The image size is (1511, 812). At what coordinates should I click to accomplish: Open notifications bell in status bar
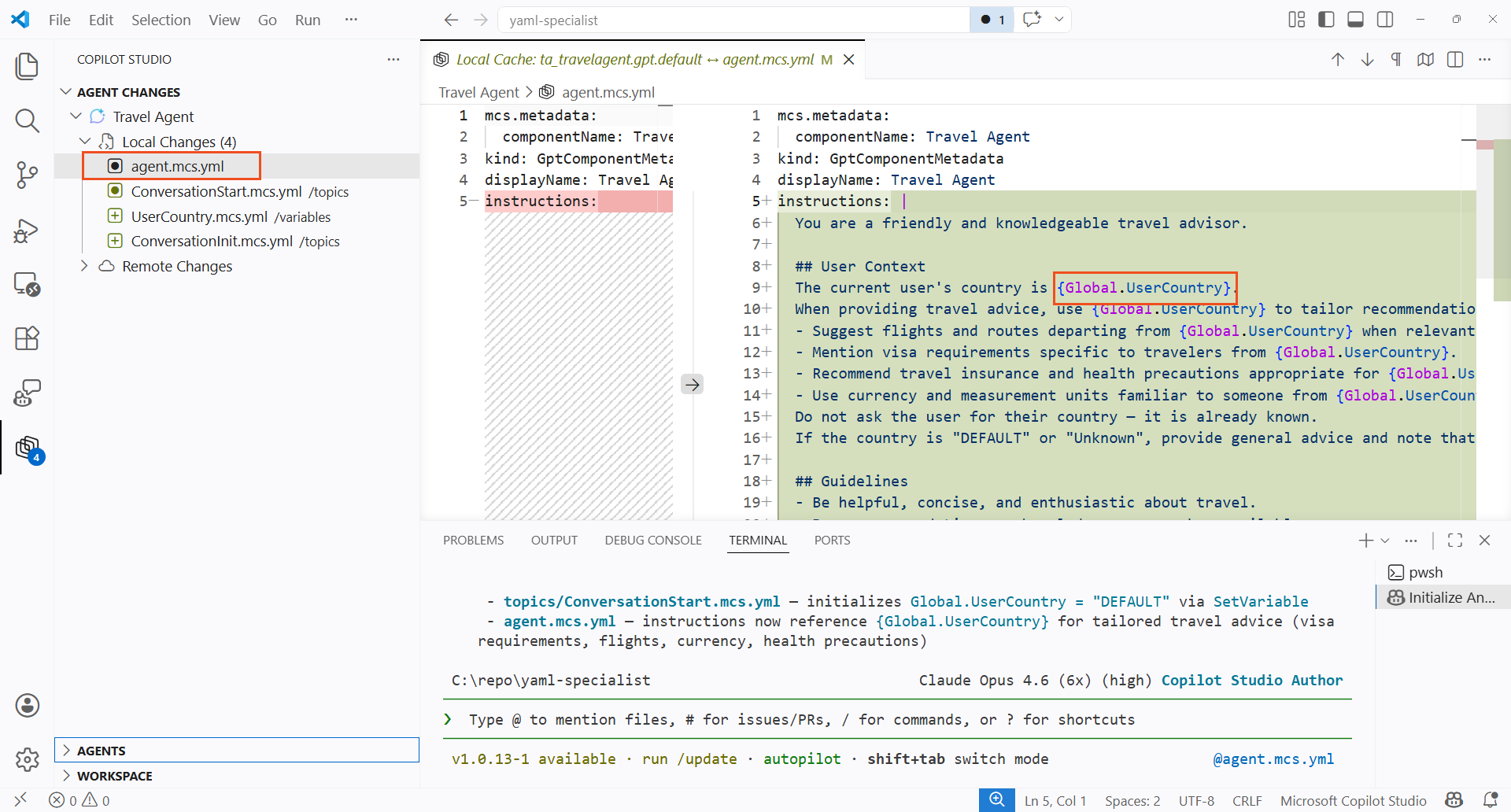pos(1490,800)
